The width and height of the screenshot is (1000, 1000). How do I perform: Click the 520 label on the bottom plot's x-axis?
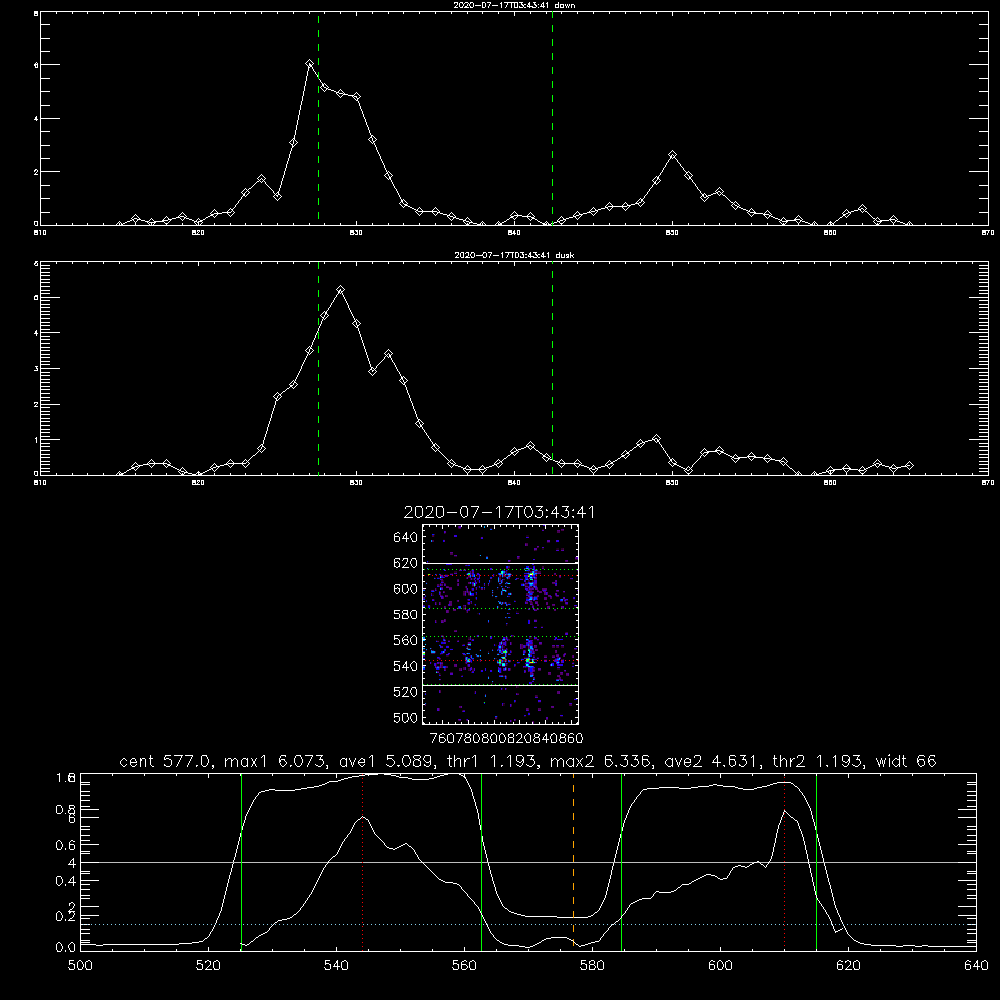(208, 966)
